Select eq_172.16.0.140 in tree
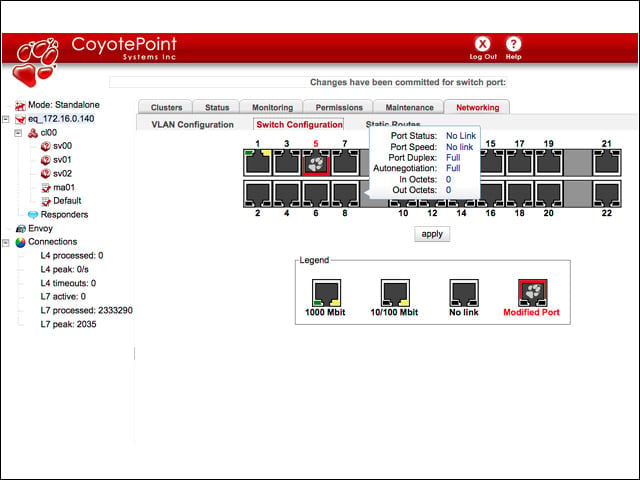Image resolution: width=640 pixels, height=480 pixels. (x=61, y=119)
